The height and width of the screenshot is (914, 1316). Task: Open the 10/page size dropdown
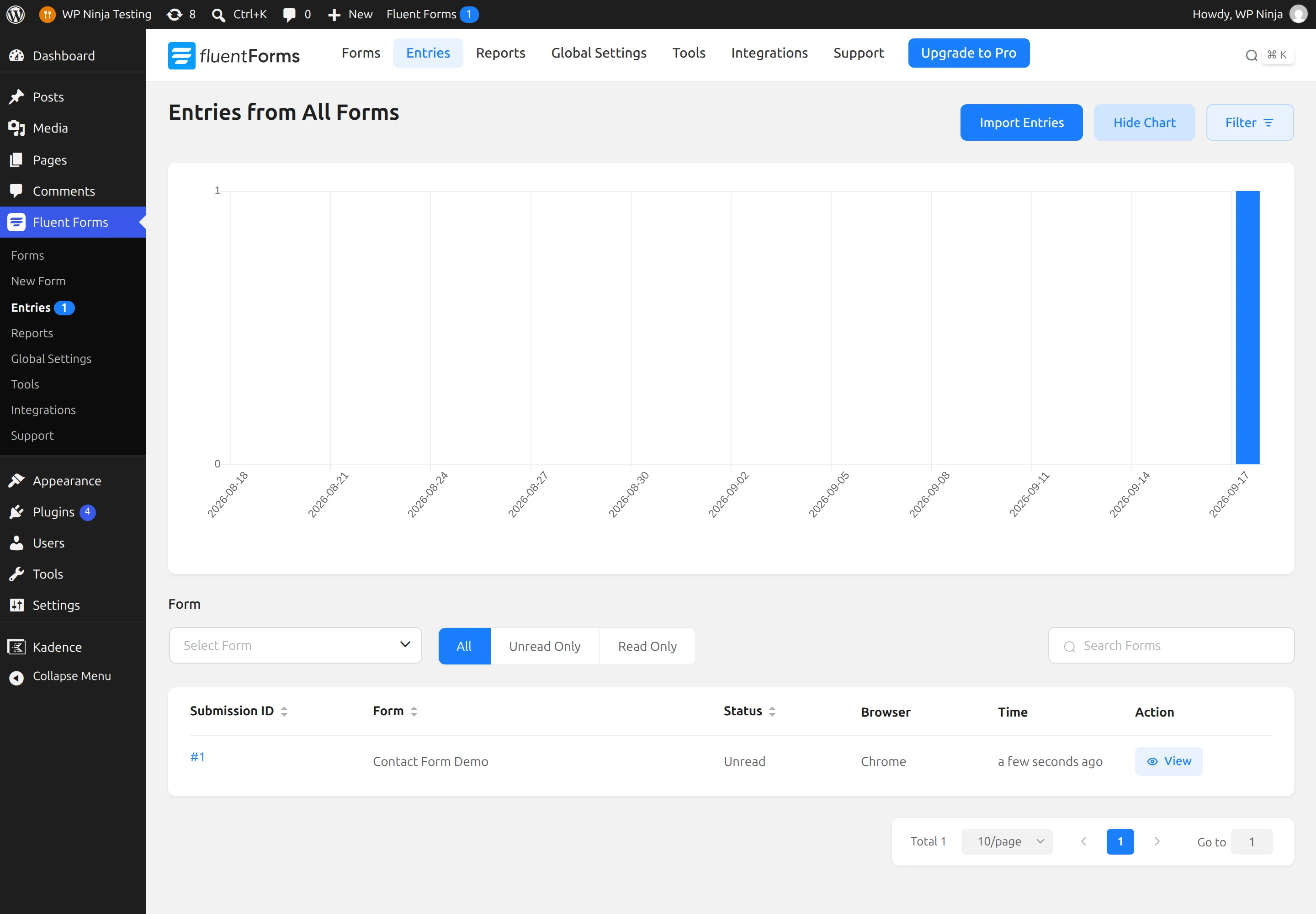point(1007,841)
